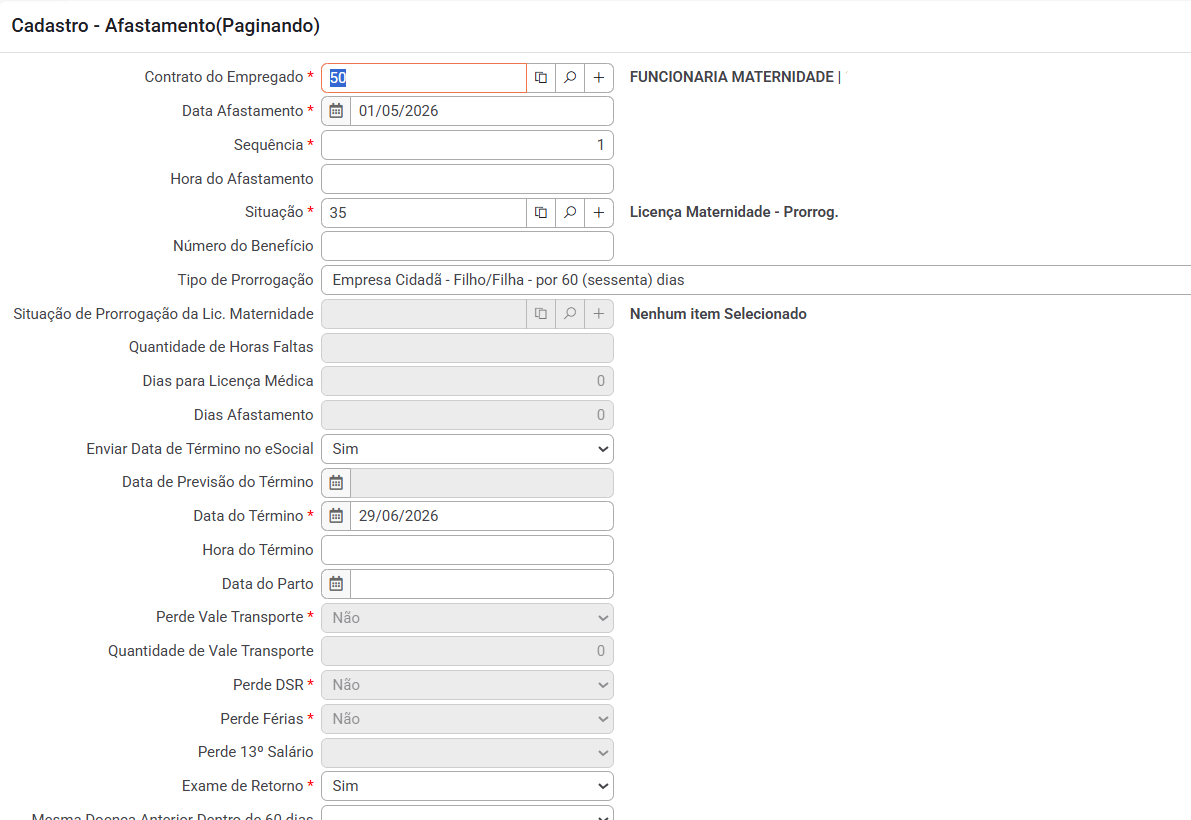Open search lookup for Situação field
The height and width of the screenshot is (820, 1191).
point(570,213)
